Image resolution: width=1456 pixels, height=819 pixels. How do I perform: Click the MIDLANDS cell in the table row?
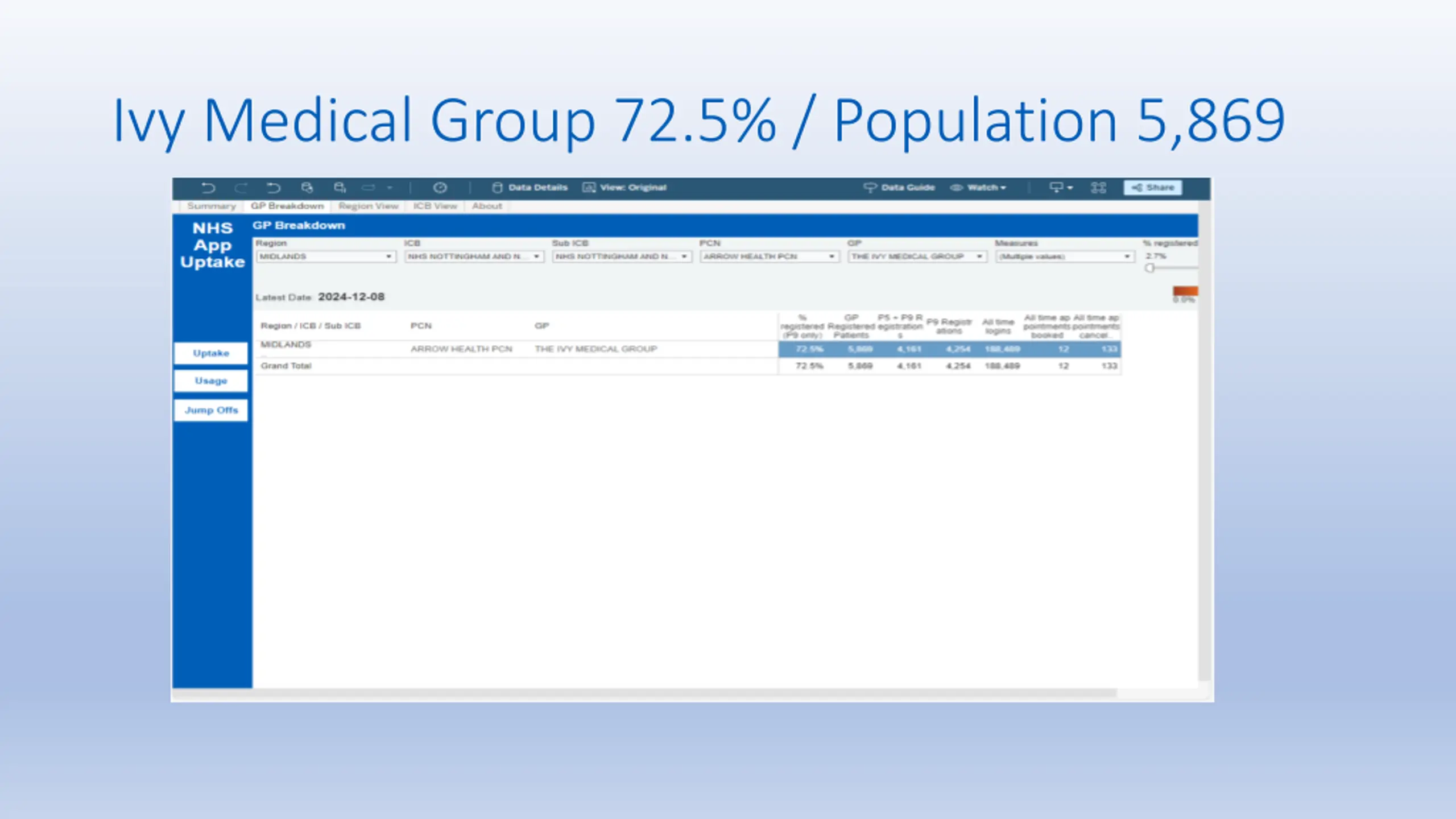[286, 345]
